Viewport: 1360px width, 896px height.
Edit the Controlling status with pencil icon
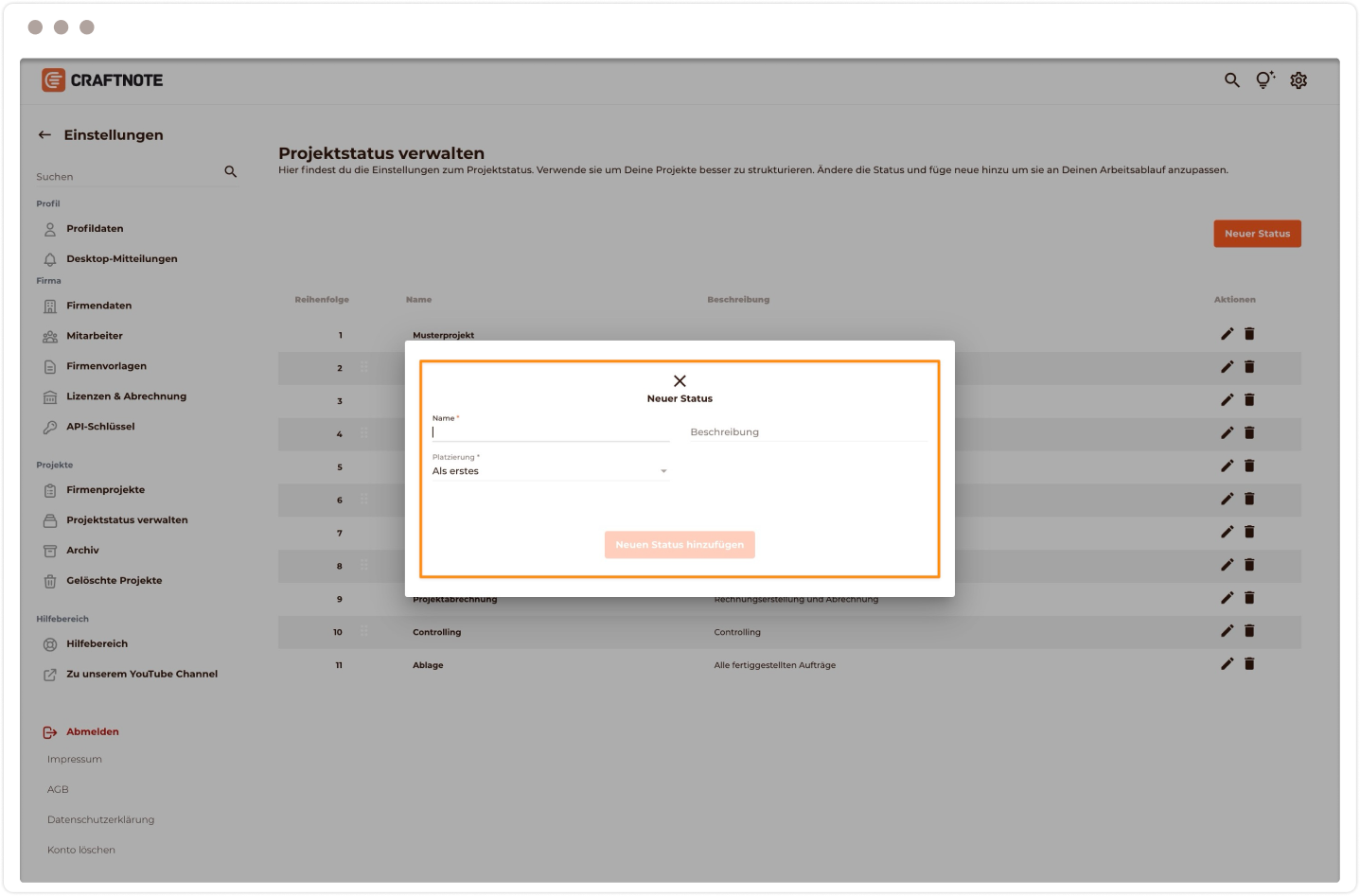point(1227,631)
